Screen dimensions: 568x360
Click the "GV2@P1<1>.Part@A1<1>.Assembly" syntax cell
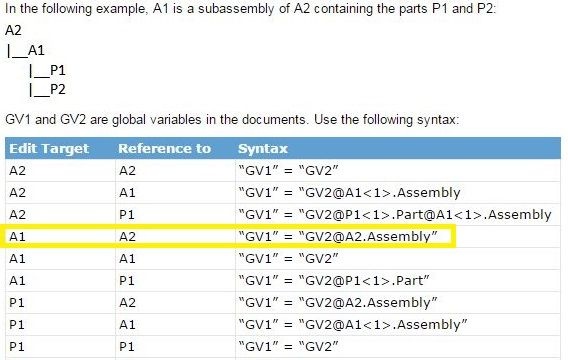click(x=395, y=214)
